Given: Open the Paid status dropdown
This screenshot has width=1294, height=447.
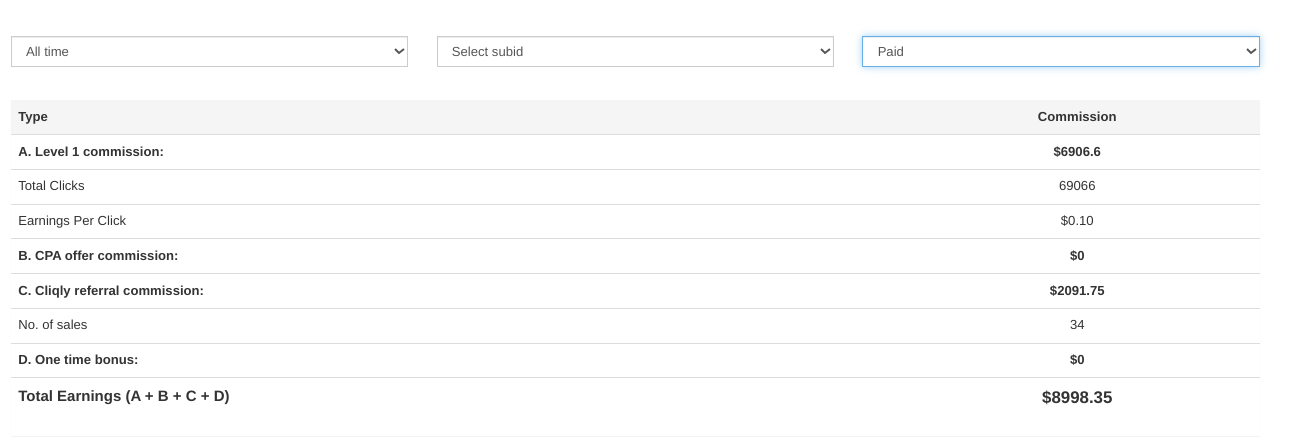Looking at the screenshot, I should (x=1061, y=51).
